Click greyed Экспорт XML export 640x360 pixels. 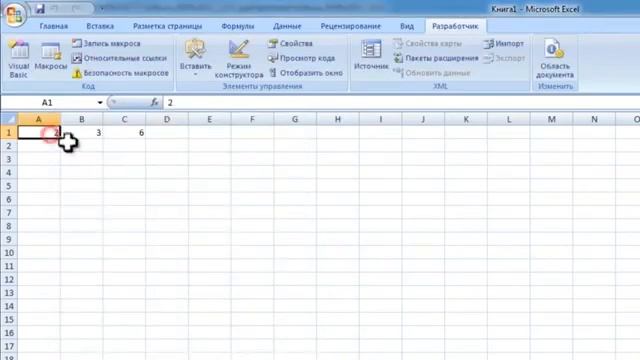tap(504, 58)
